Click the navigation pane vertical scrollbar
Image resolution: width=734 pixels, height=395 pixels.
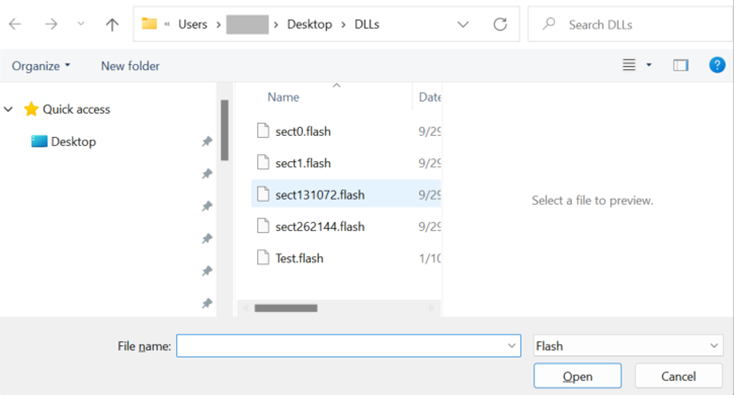pos(225,130)
